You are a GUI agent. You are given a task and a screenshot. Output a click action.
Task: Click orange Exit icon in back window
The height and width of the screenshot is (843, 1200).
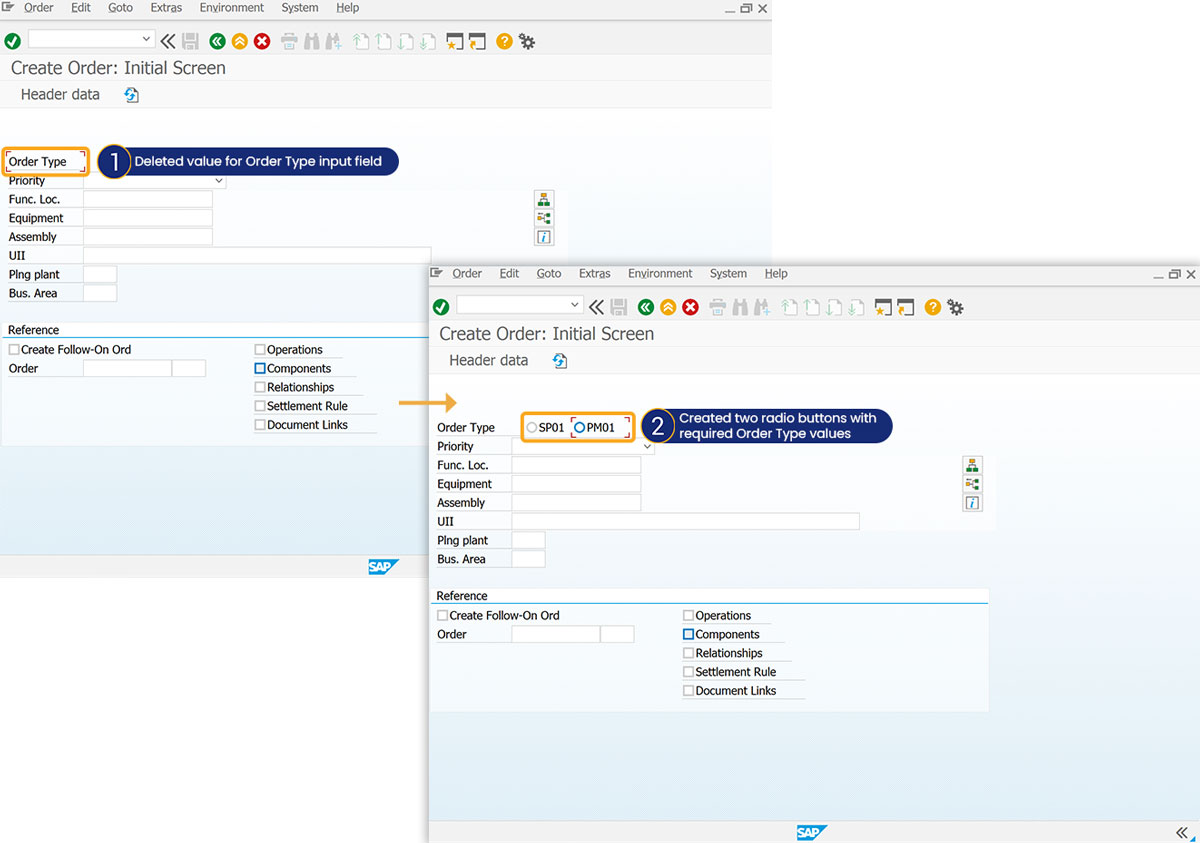tap(239, 41)
